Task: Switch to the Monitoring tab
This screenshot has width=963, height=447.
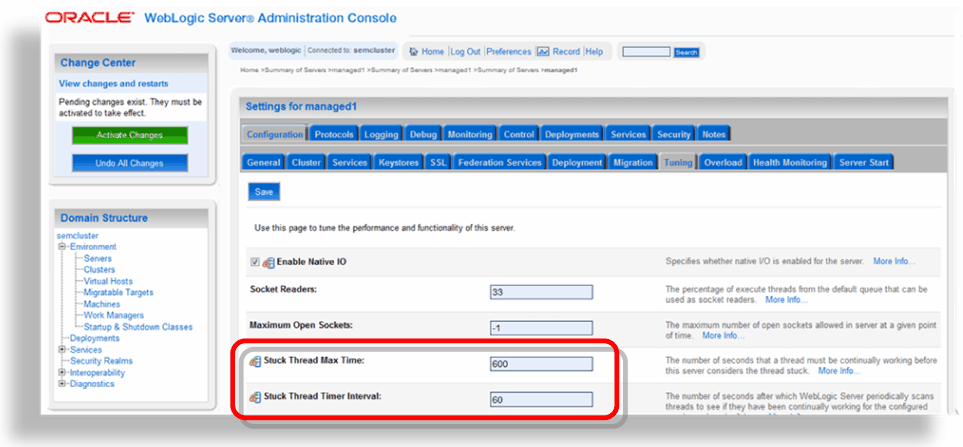Action: click(470, 134)
